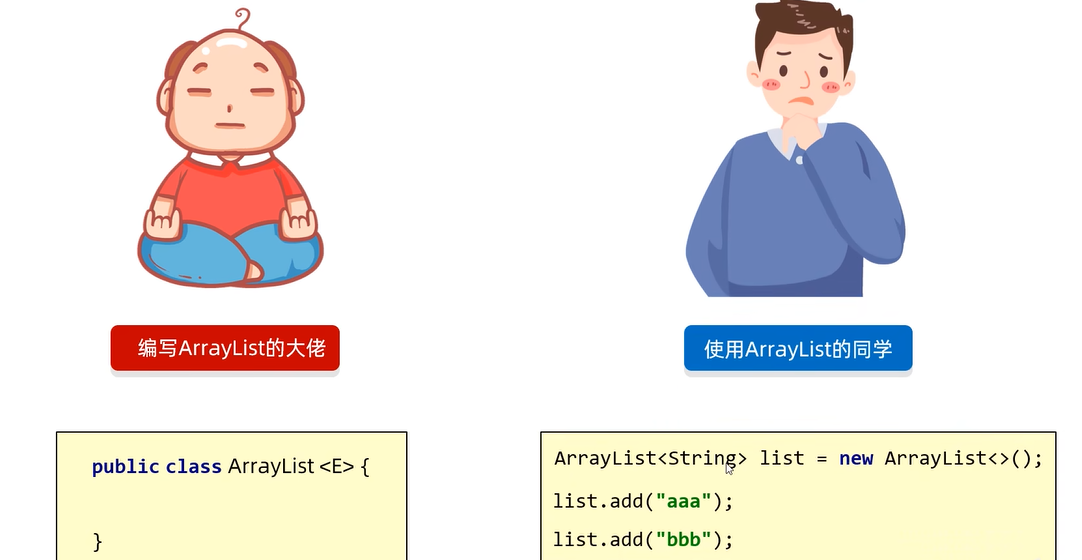Screen dimensions: 1082x560
Task: Click the meditating bald guru illustration
Action: 230,148
